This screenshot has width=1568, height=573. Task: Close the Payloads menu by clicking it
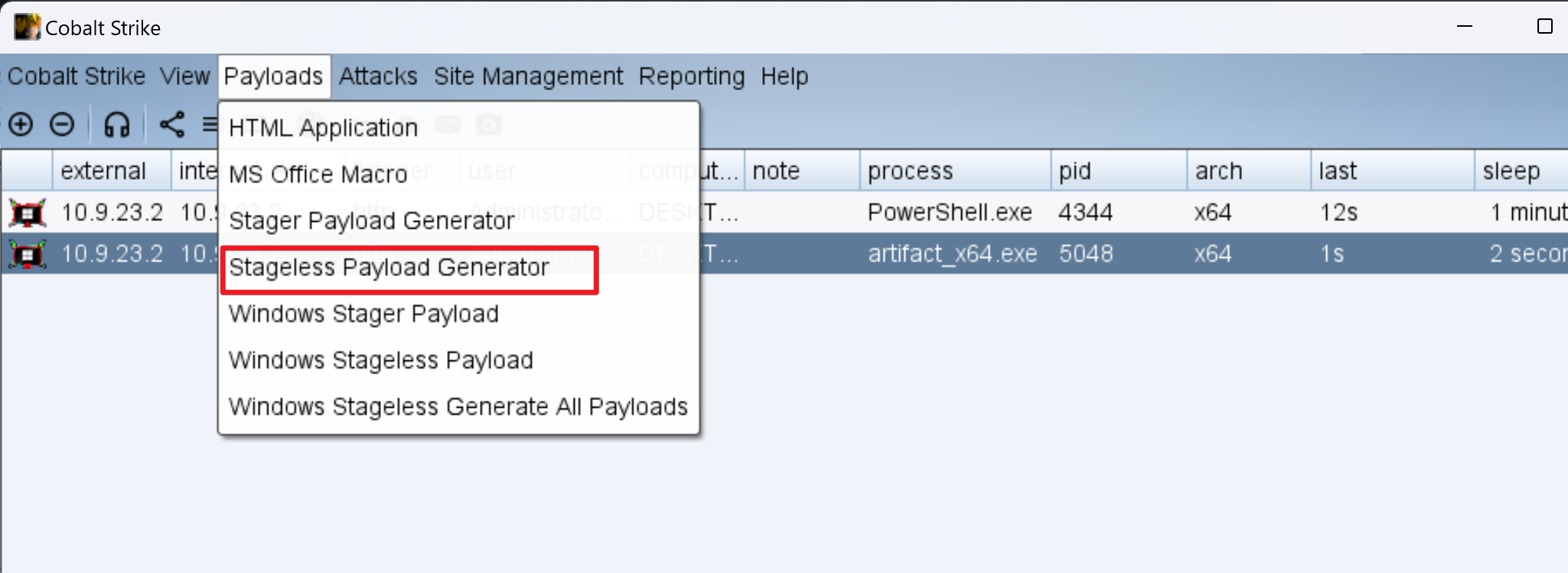pyautogui.click(x=273, y=77)
